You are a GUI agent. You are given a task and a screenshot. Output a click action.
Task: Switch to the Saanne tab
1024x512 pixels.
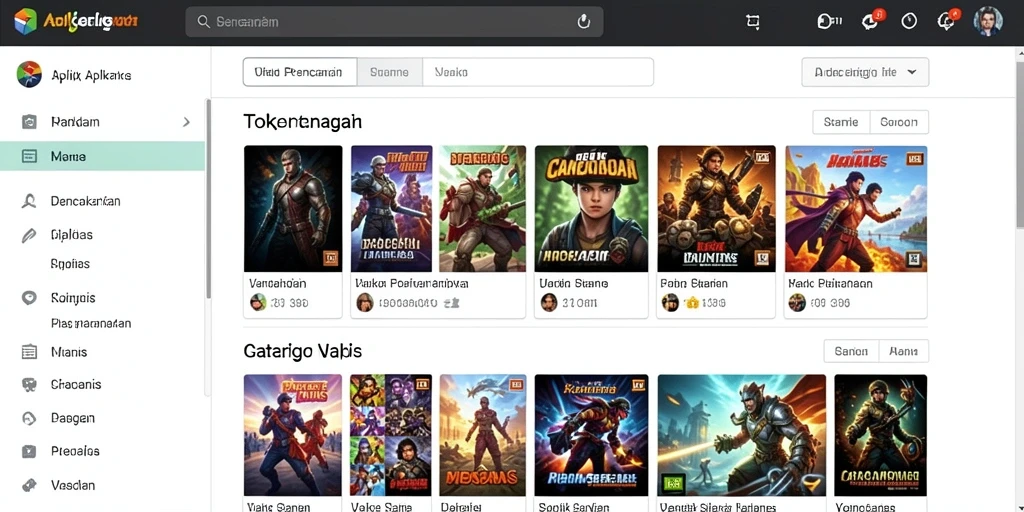389,72
